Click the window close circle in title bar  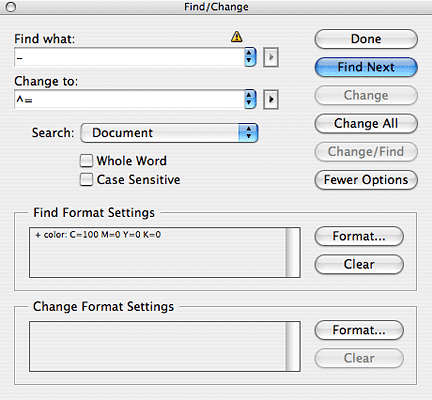(x=11, y=7)
